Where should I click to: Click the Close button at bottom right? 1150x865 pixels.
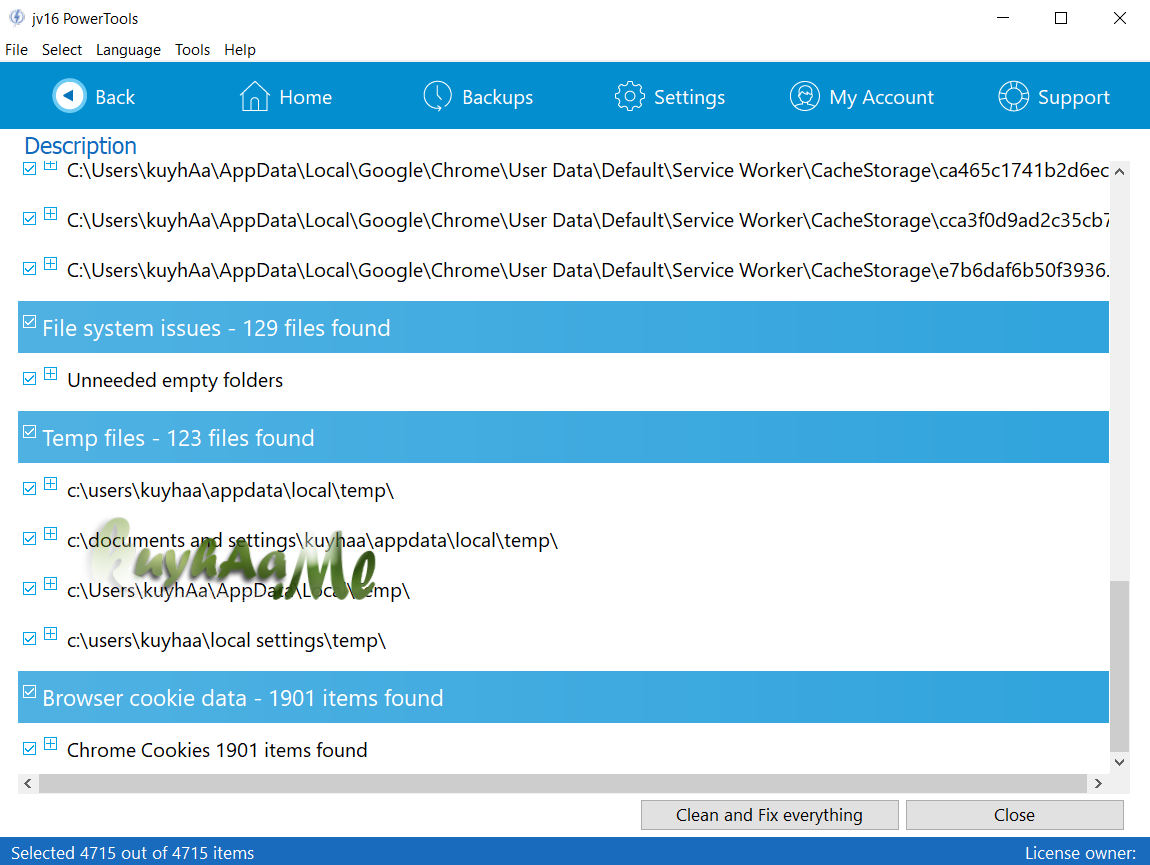(x=1014, y=815)
